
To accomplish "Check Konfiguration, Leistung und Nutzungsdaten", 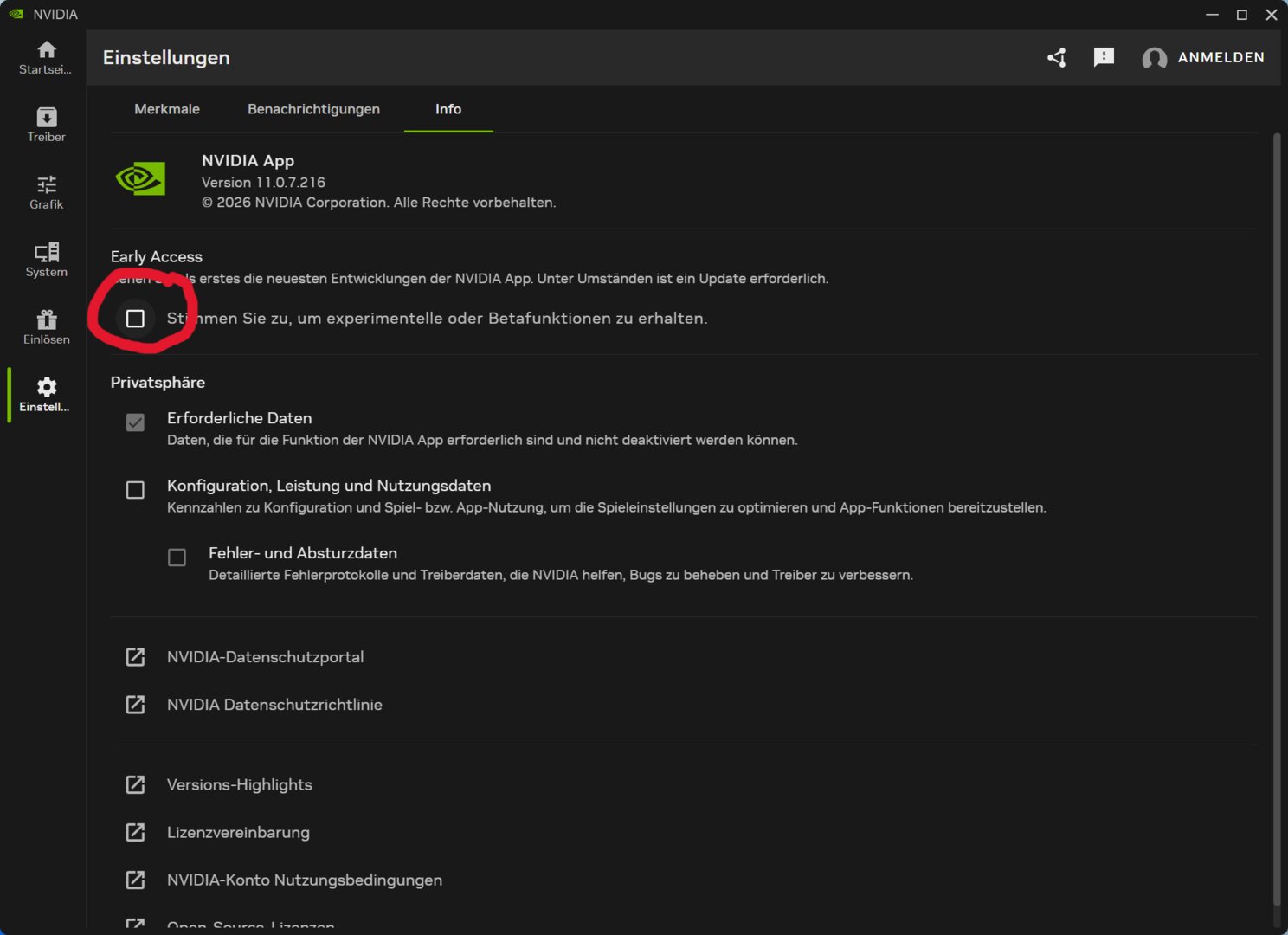I will pos(135,490).
